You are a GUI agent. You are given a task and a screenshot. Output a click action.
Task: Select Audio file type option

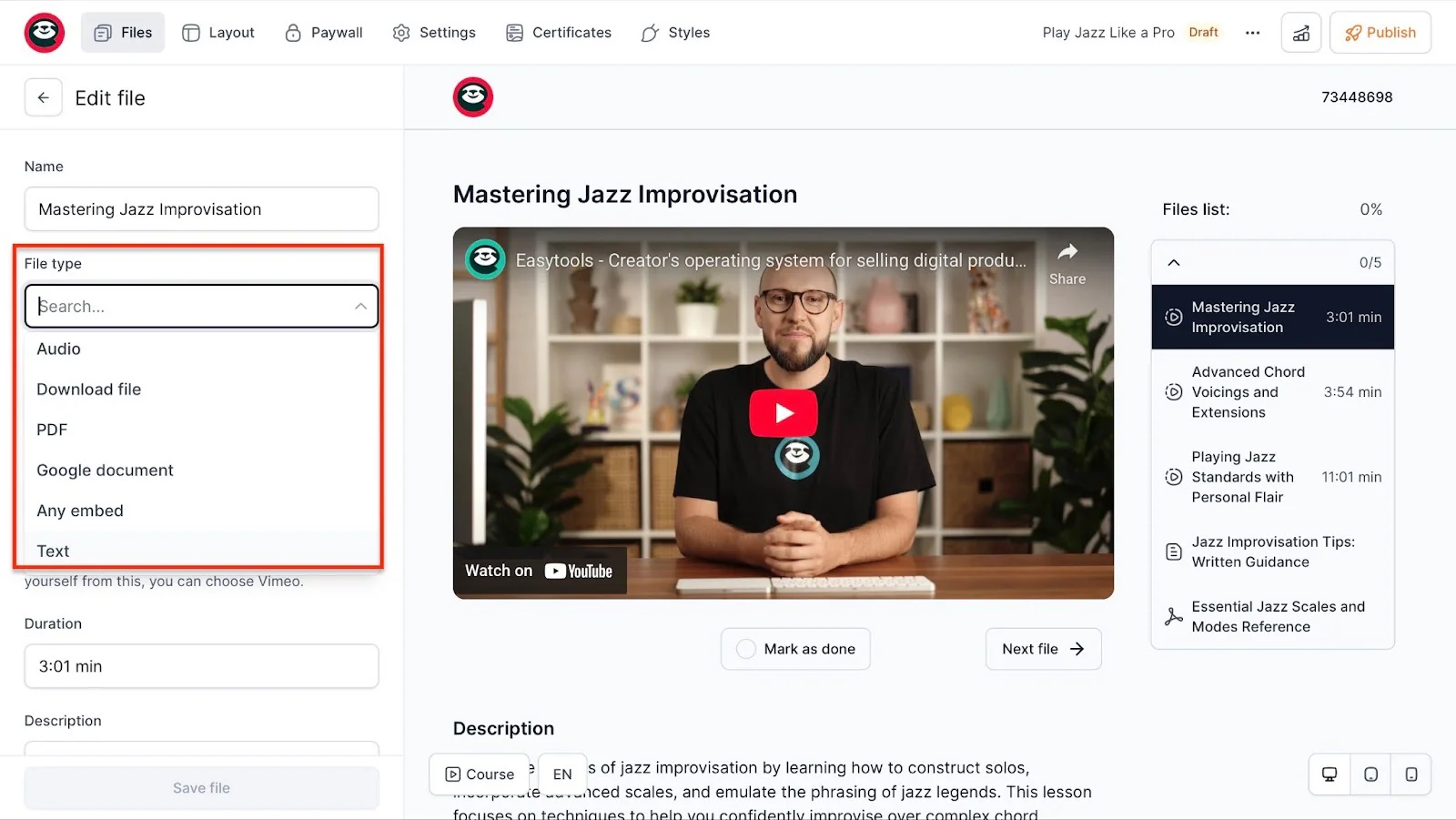pos(201,349)
